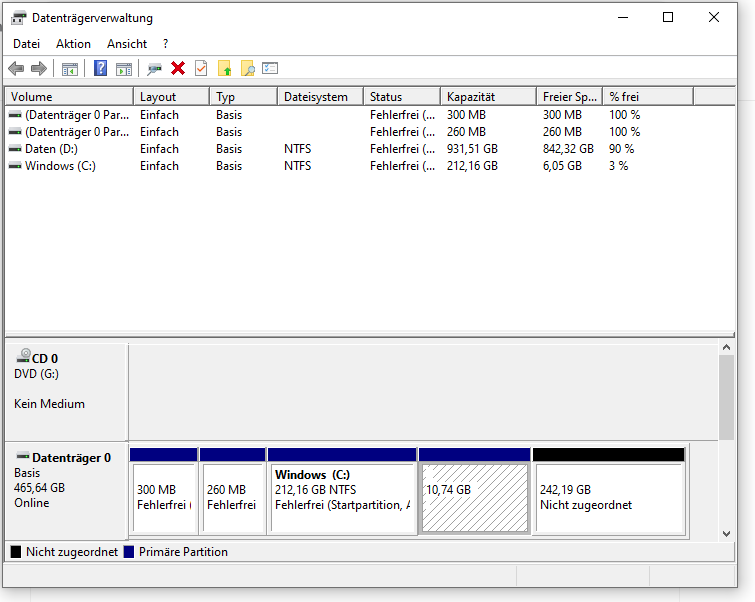The image size is (755, 602).
Task: Select the 300 MB capacity cell
Action: coord(466,115)
